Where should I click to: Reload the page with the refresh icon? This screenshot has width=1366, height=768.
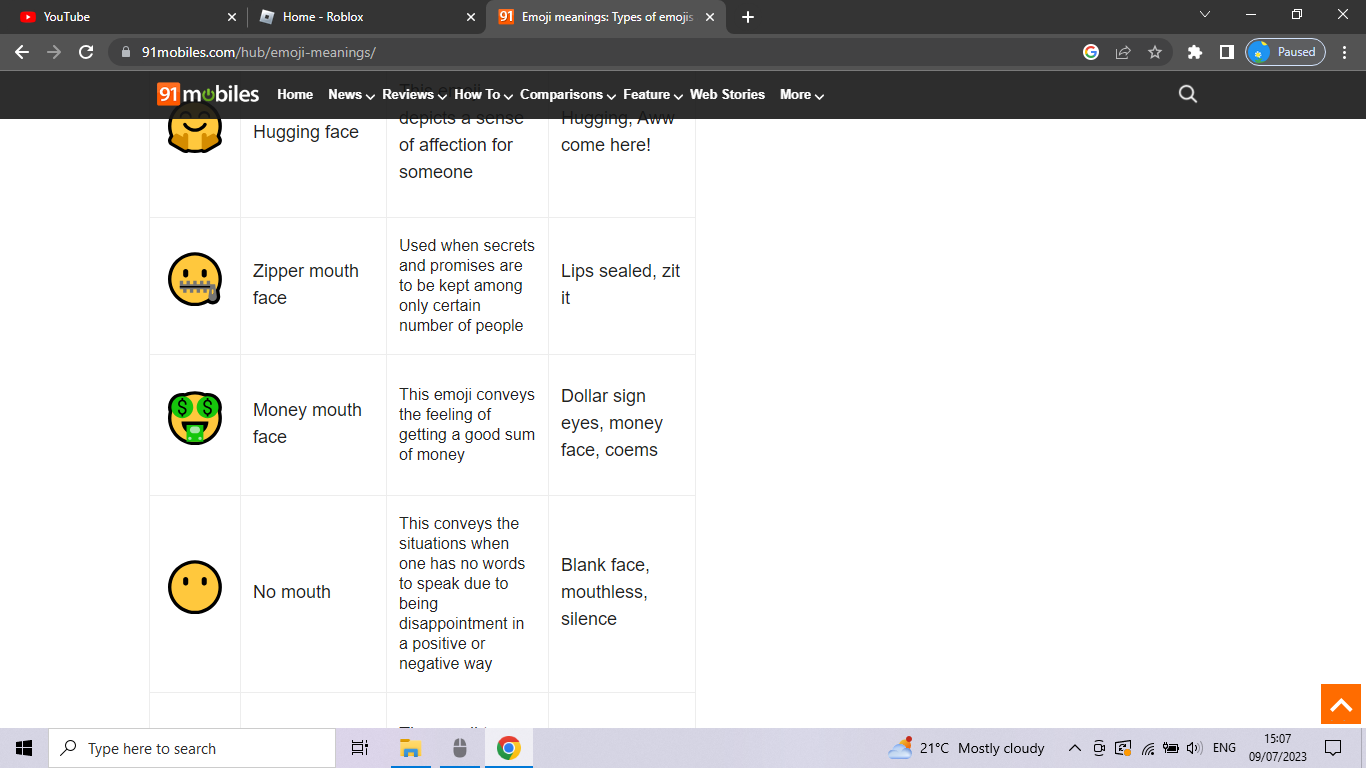pos(86,52)
